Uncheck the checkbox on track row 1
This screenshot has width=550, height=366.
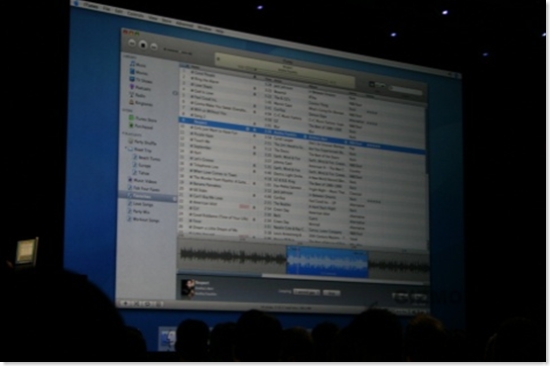(x=192, y=72)
